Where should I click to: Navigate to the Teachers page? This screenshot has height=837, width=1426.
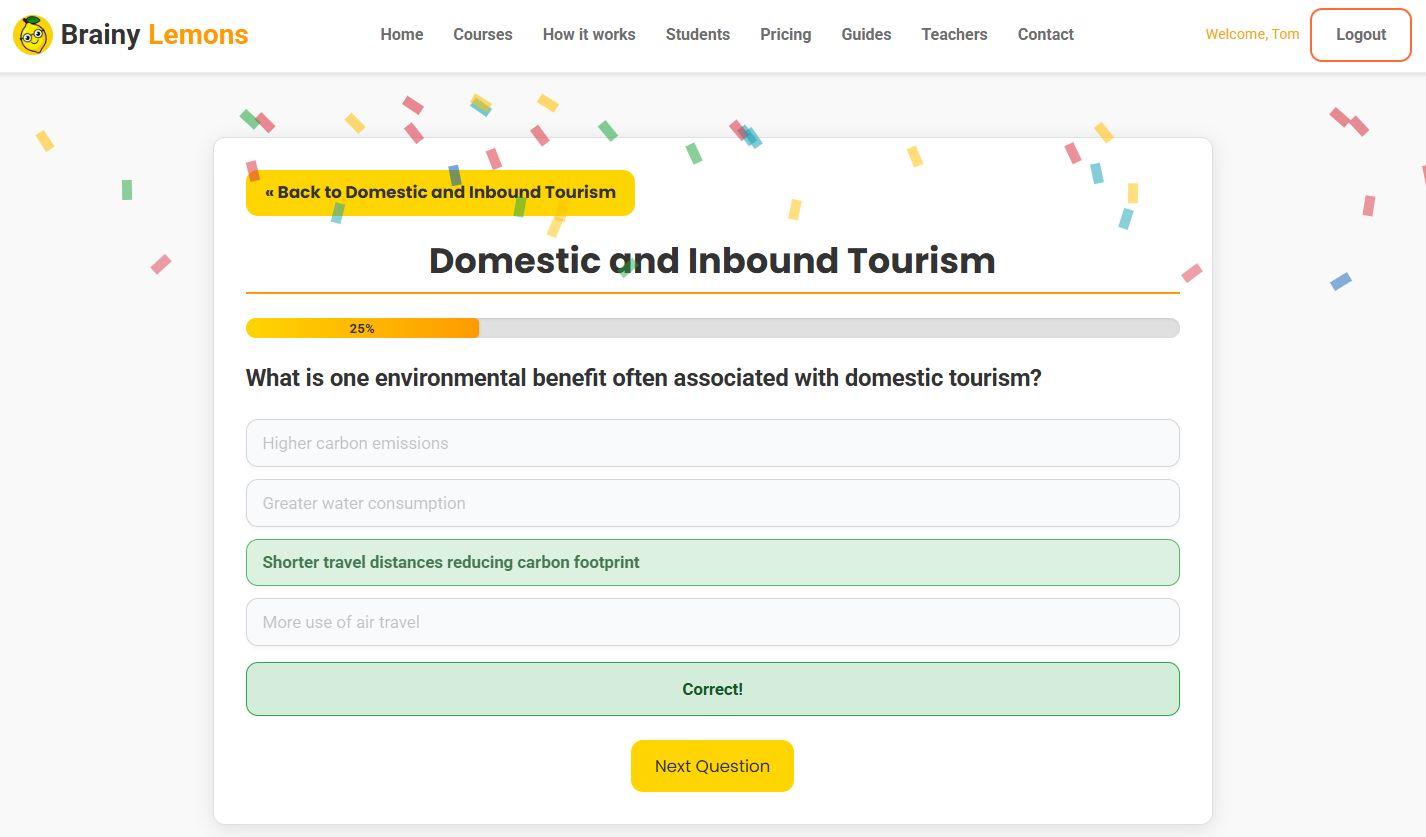(x=954, y=34)
